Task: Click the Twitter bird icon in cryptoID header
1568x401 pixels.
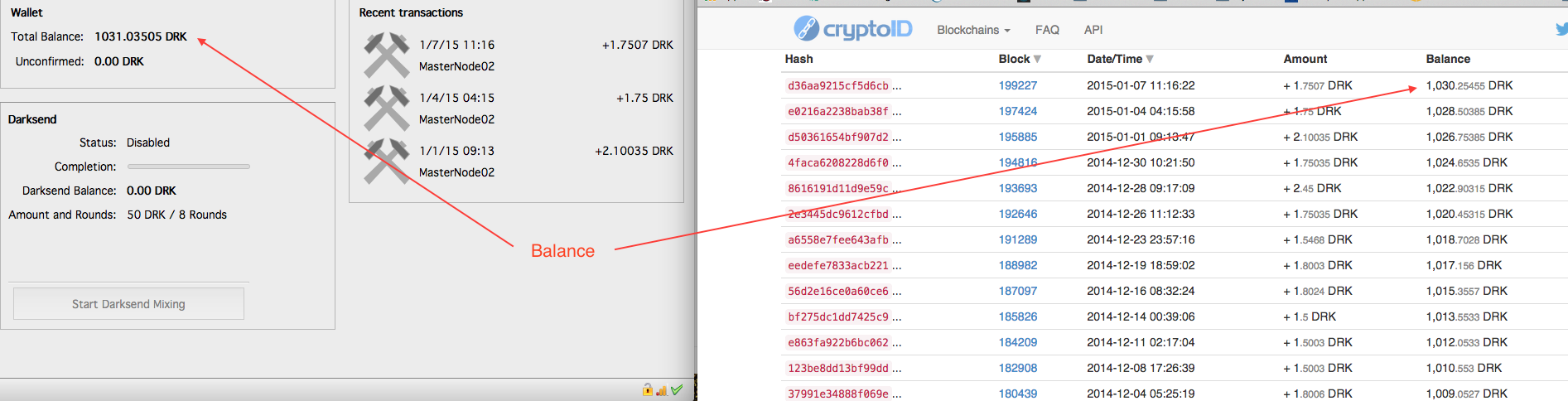Action: [1562, 29]
